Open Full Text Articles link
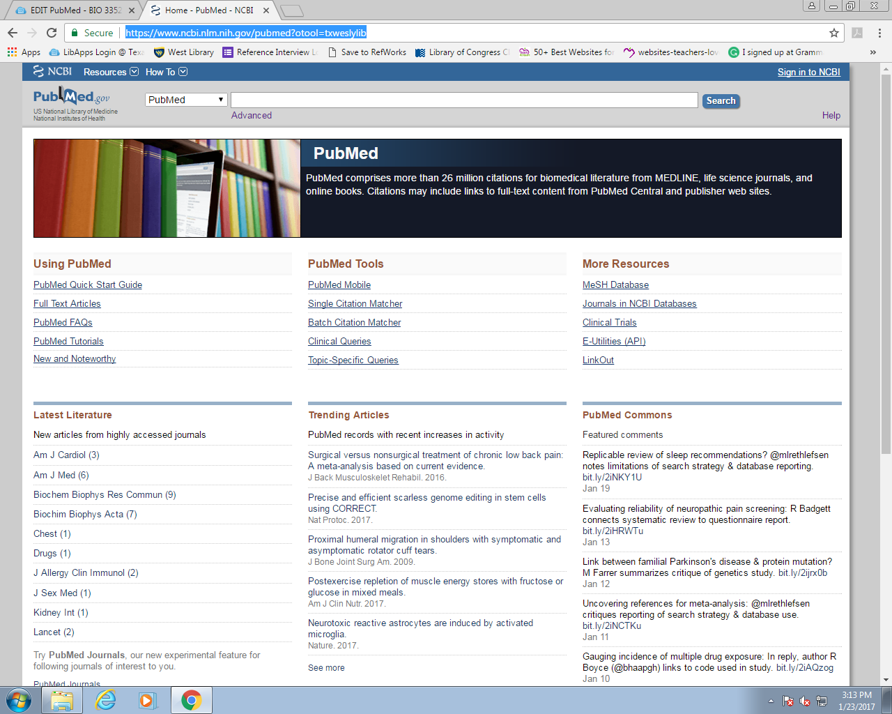The height and width of the screenshot is (714, 892). (x=67, y=303)
